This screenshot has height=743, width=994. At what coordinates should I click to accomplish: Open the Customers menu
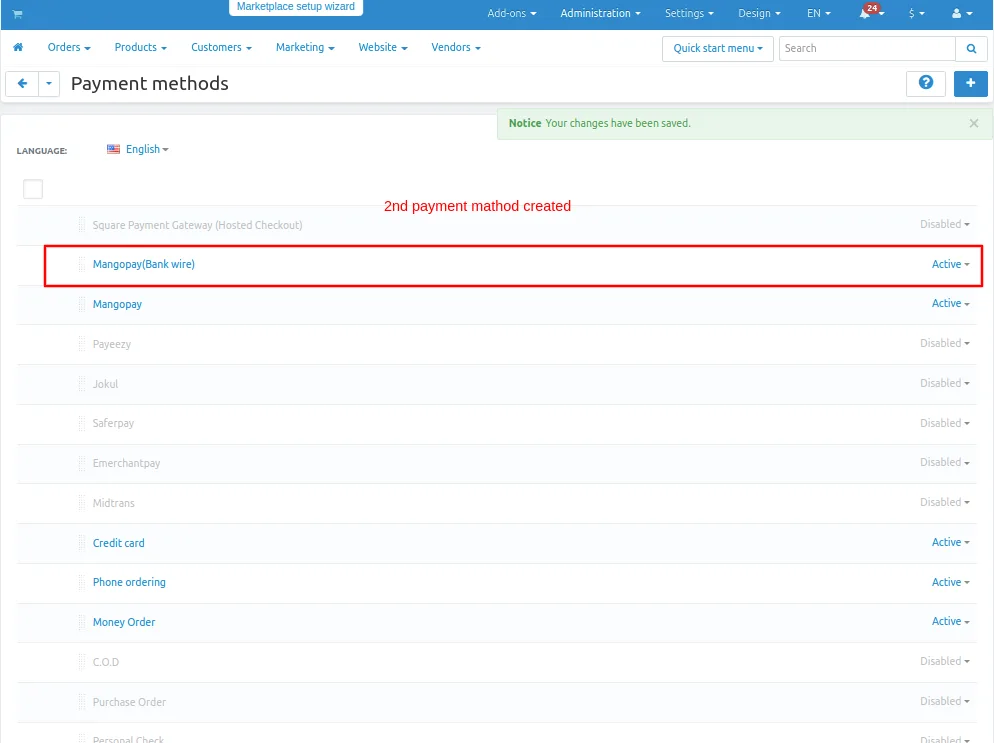(x=221, y=48)
